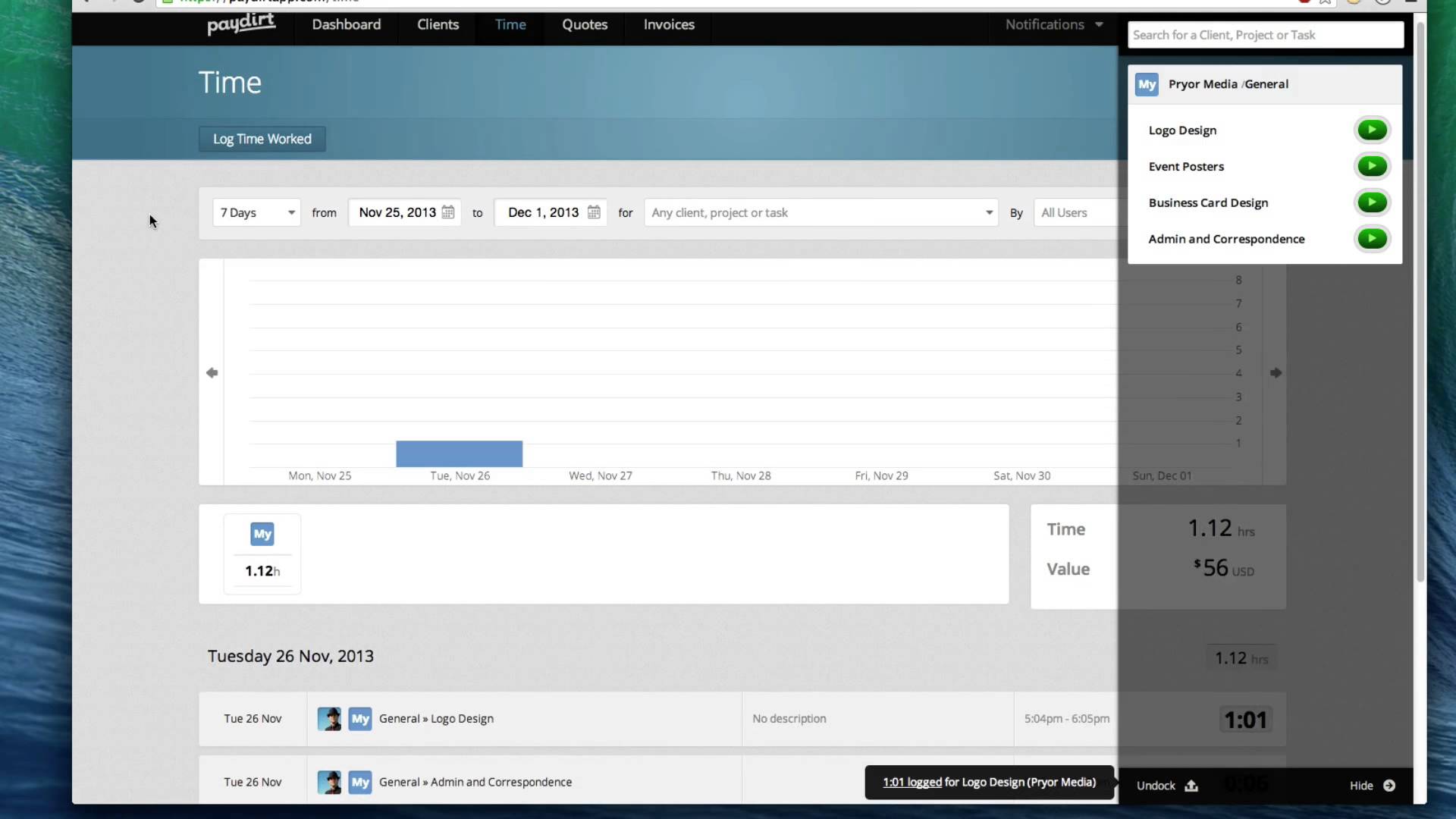Click the Tue, Nov 26 bar in chart

point(459,453)
